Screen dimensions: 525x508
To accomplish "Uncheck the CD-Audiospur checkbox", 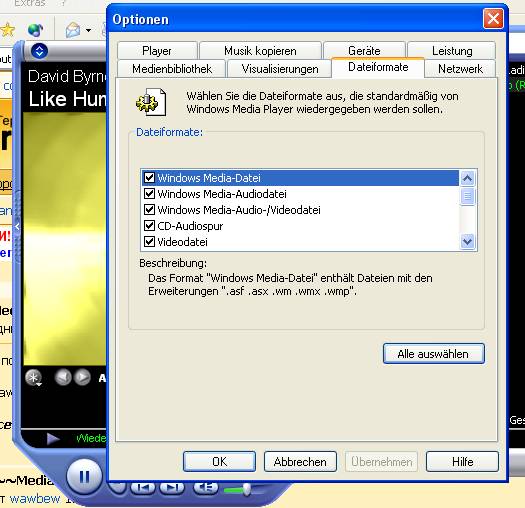I will coord(149,226).
